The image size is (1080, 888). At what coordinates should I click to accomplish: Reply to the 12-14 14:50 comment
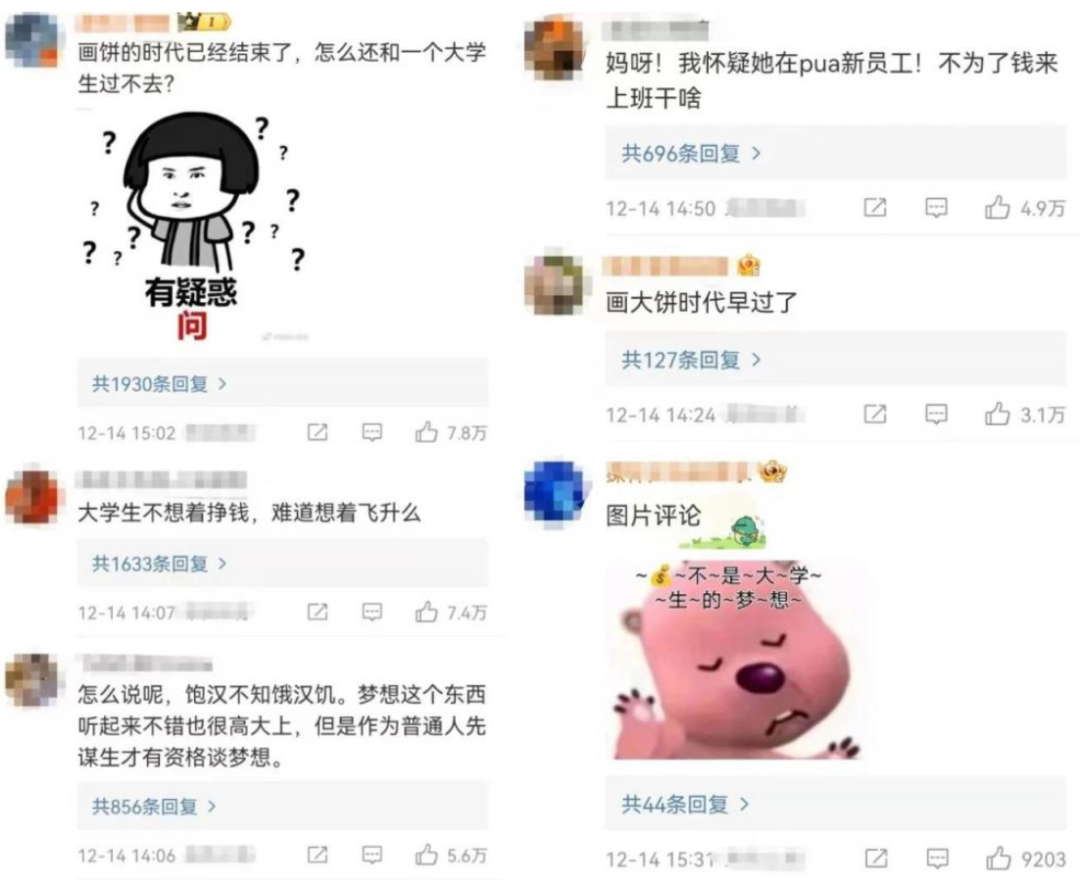pyautogui.click(x=936, y=207)
